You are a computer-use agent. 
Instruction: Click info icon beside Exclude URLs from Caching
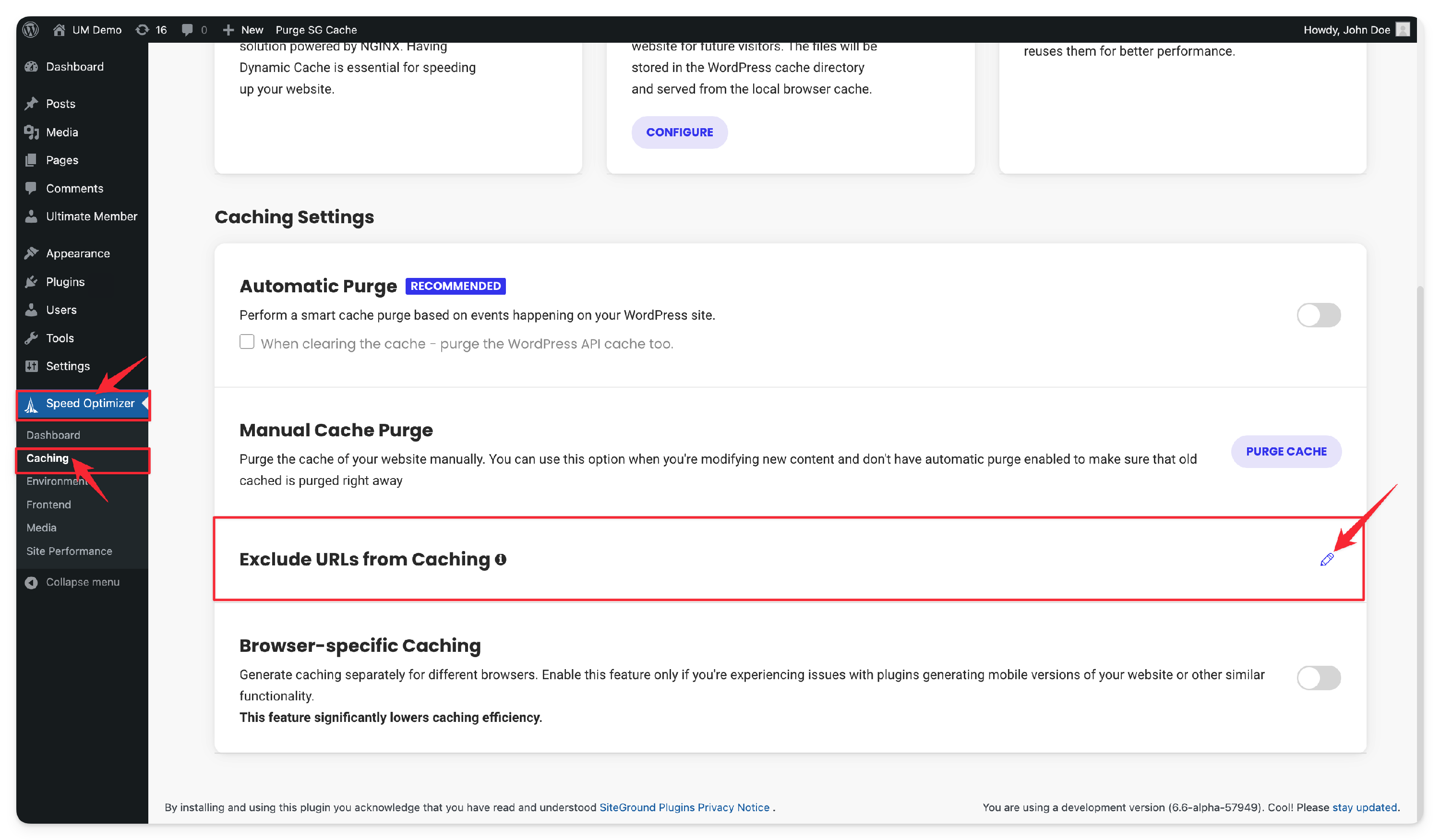pos(501,560)
